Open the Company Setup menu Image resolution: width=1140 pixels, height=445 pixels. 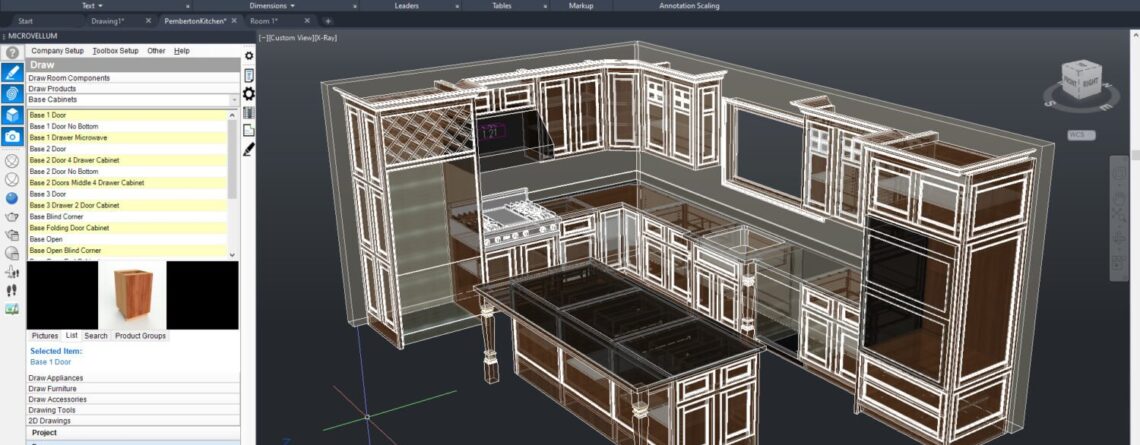coord(57,51)
